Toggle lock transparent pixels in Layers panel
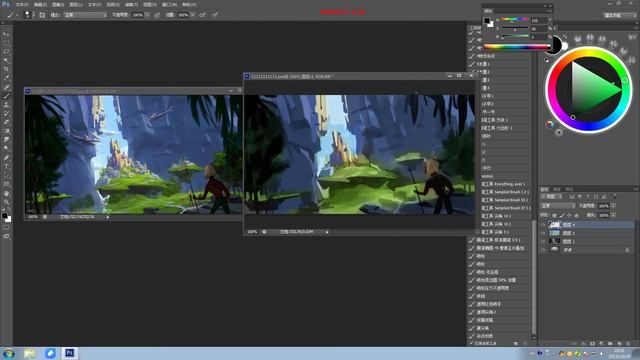The height and width of the screenshot is (360, 640). tap(554, 215)
